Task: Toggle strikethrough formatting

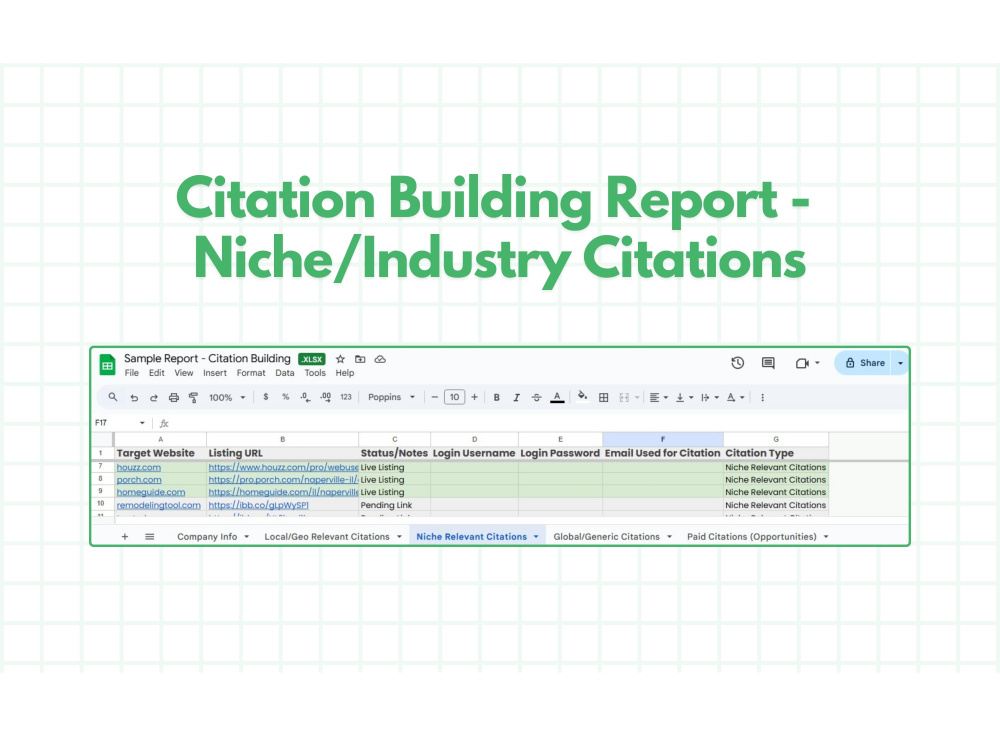Action: 536,397
